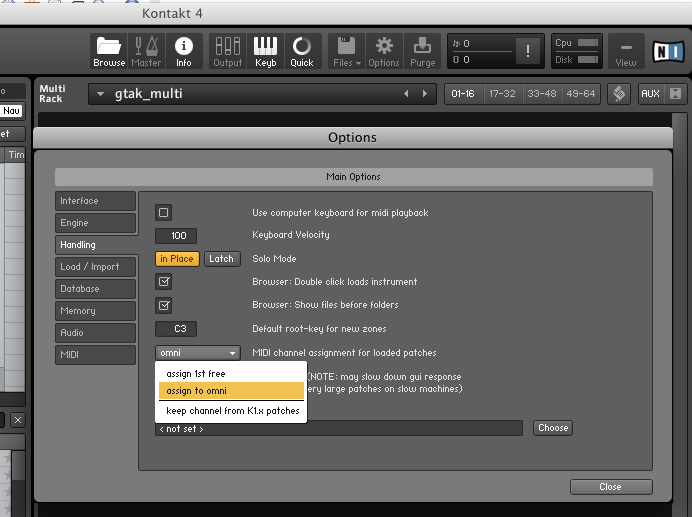This screenshot has width=692, height=517.
Task: Open the Info panel icon
Action: 184,50
